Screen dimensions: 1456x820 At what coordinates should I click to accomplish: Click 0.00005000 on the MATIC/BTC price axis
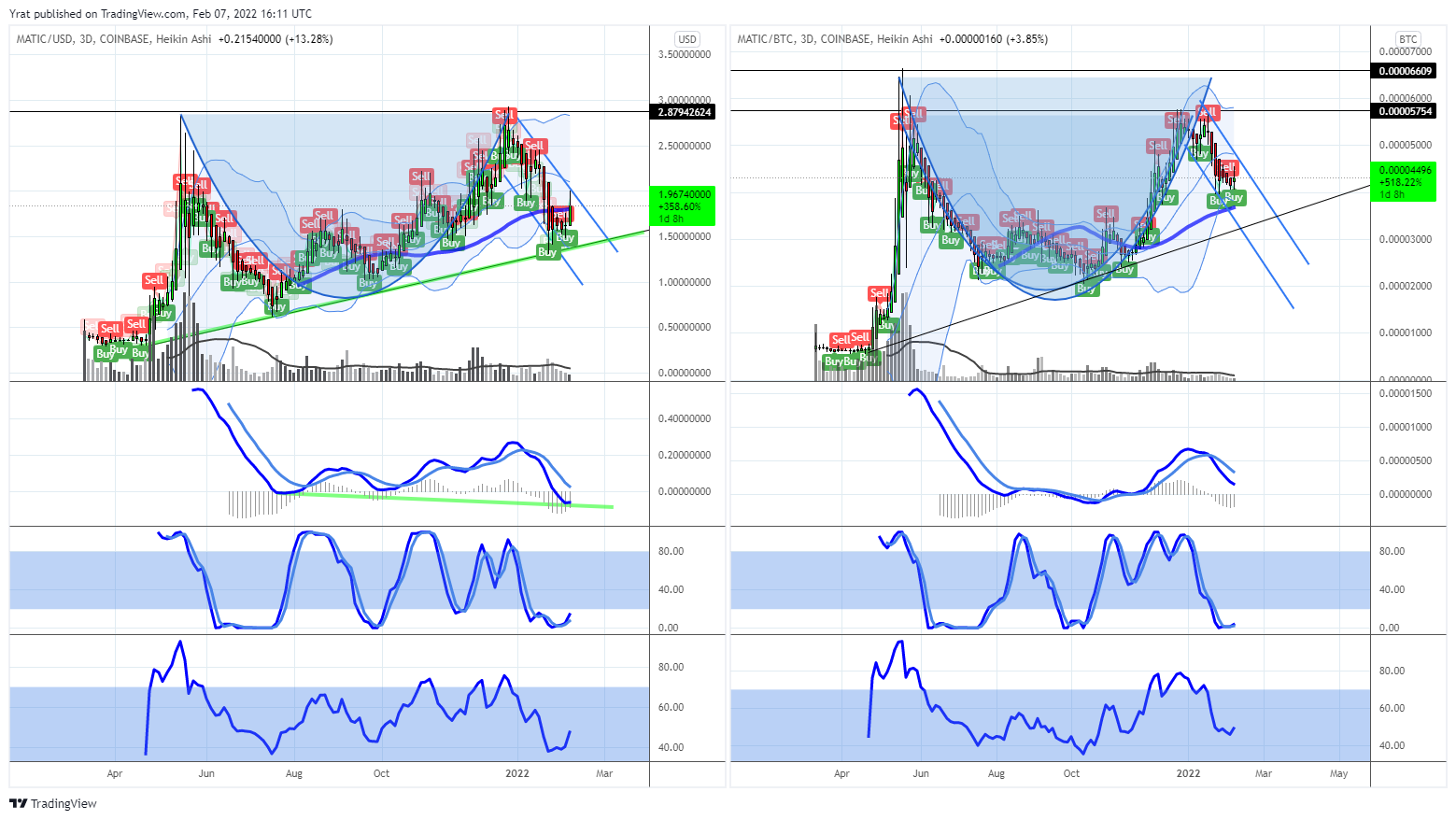pos(1406,146)
